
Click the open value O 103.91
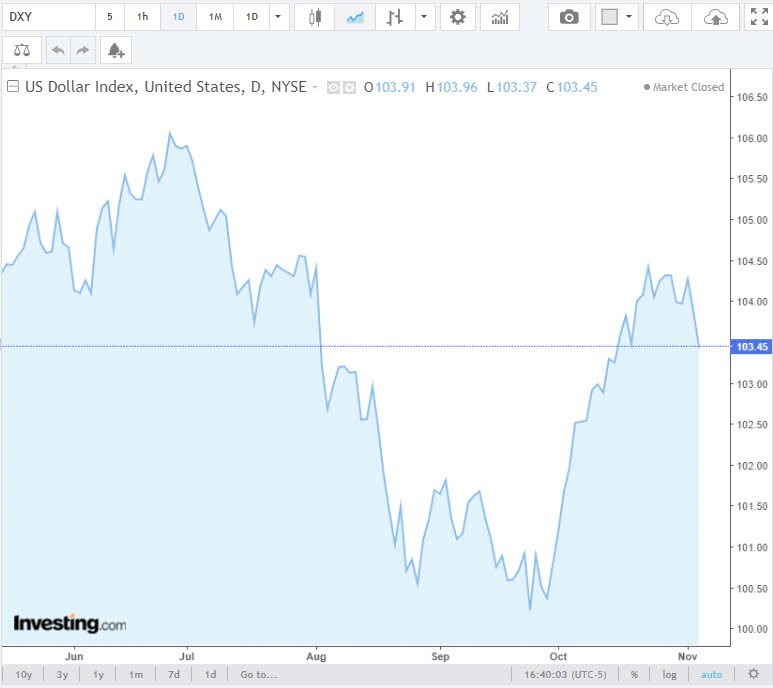(389, 87)
